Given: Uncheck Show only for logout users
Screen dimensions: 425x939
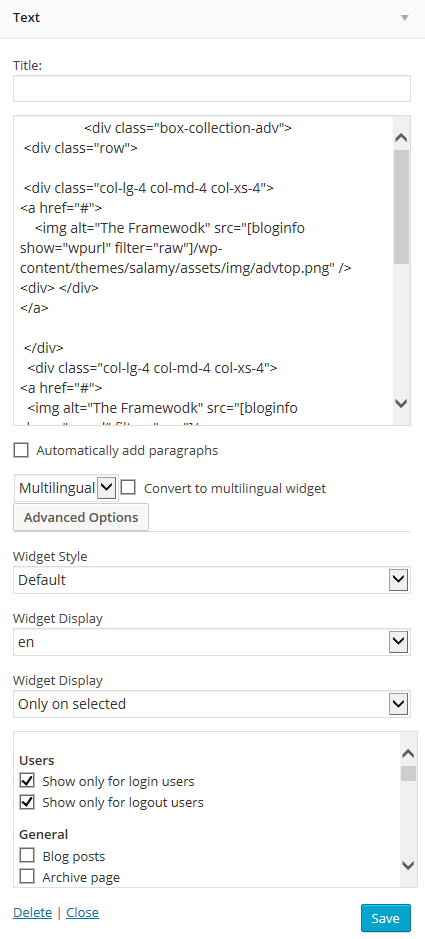Looking at the screenshot, I should [27, 802].
